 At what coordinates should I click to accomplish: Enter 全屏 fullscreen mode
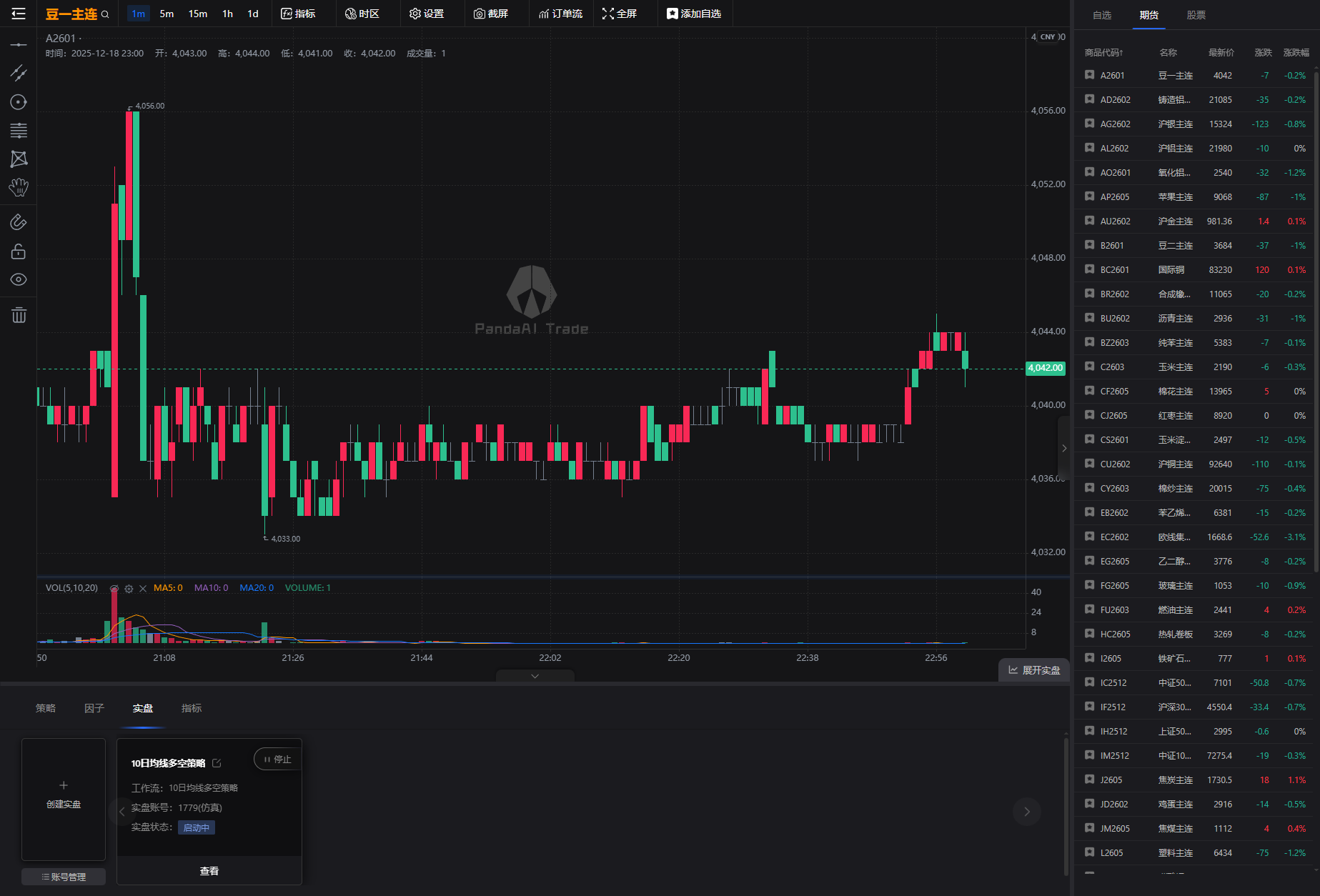click(x=619, y=14)
